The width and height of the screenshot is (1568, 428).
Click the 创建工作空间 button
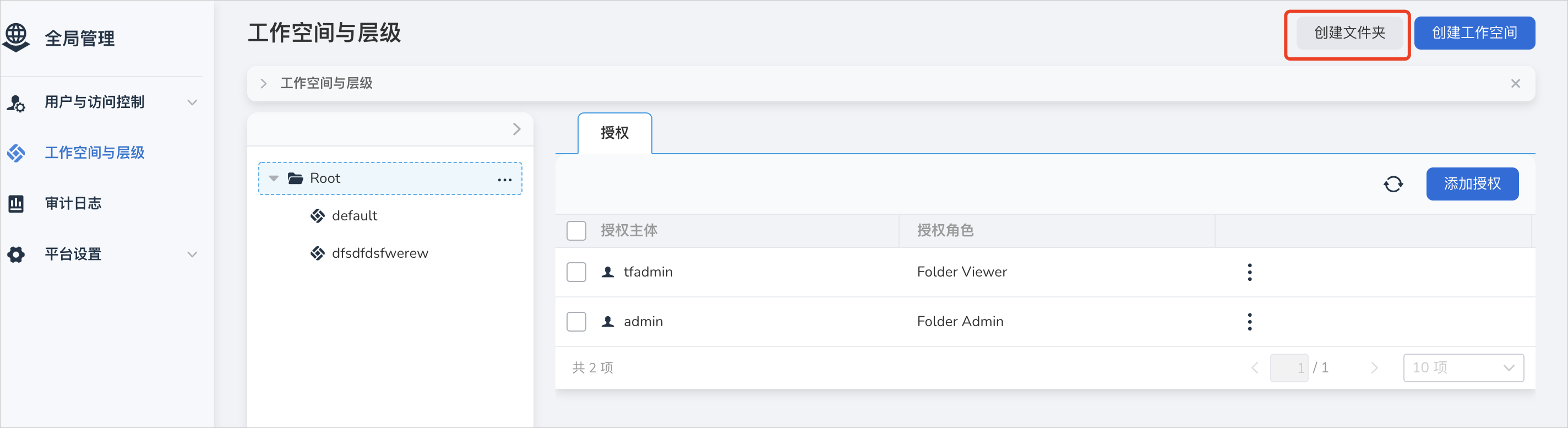[x=1474, y=33]
